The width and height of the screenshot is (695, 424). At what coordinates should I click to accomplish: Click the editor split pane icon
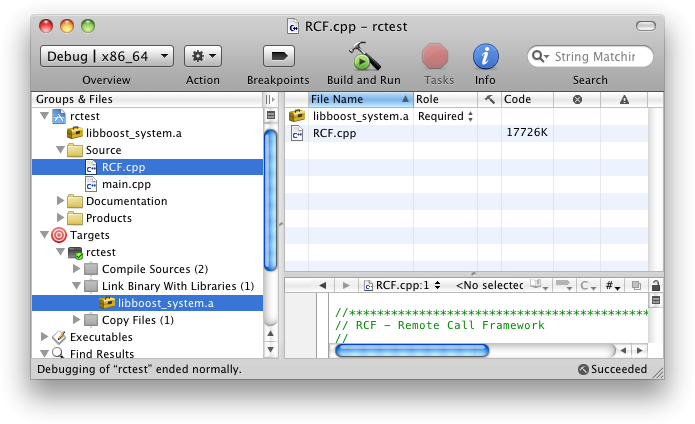click(x=656, y=300)
